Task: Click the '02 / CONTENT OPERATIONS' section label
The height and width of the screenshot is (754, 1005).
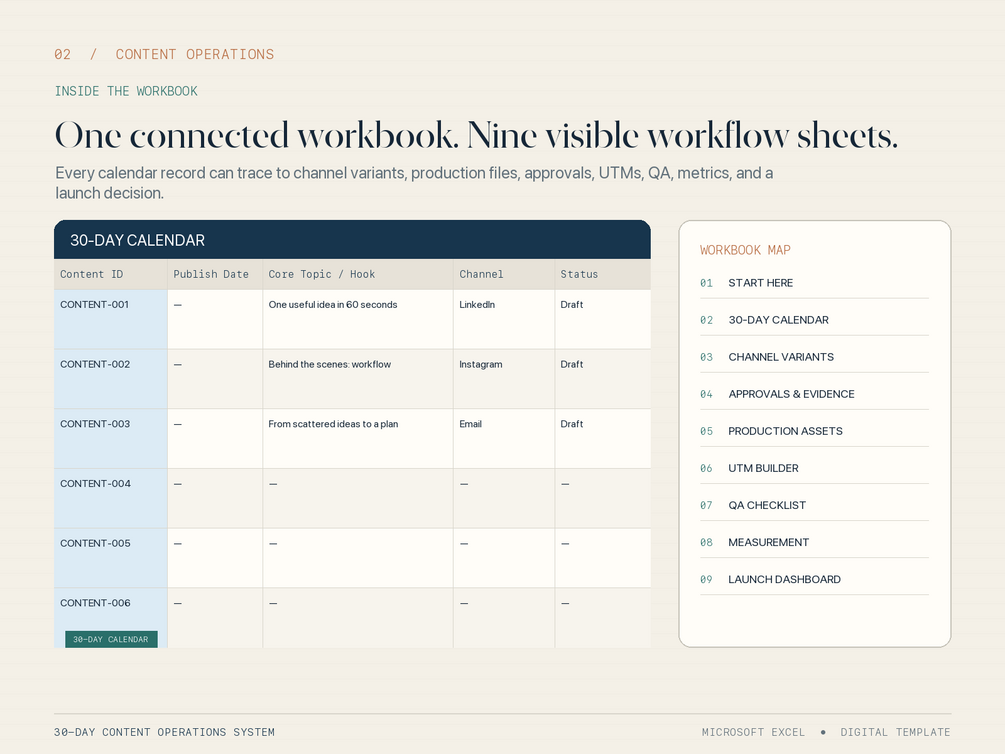Action: (164, 54)
